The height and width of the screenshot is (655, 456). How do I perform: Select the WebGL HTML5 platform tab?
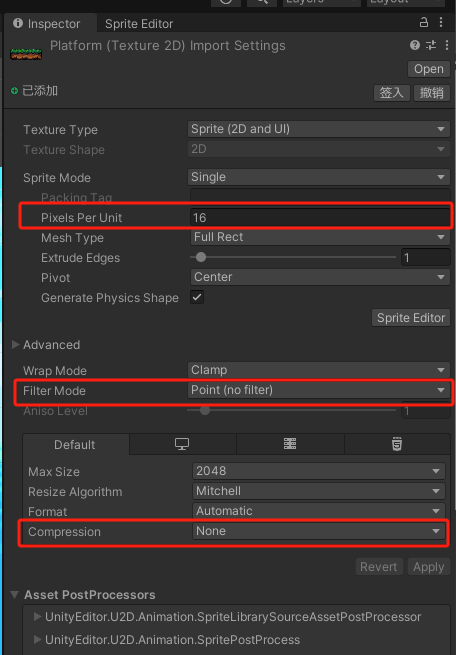[397, 444]
